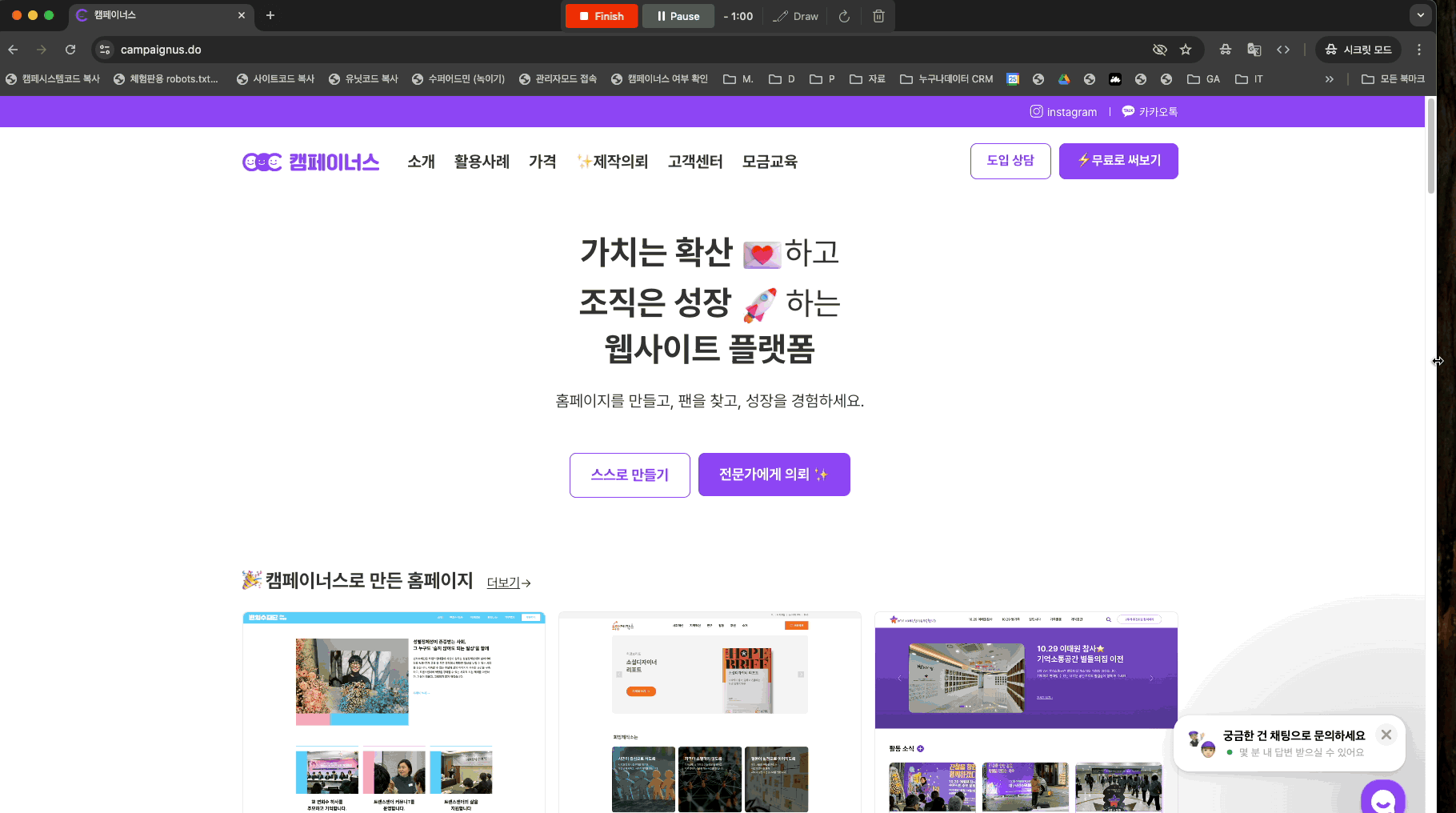
Task: Click the page's vertical scrollbar thumb
Action: point(1430,144)
